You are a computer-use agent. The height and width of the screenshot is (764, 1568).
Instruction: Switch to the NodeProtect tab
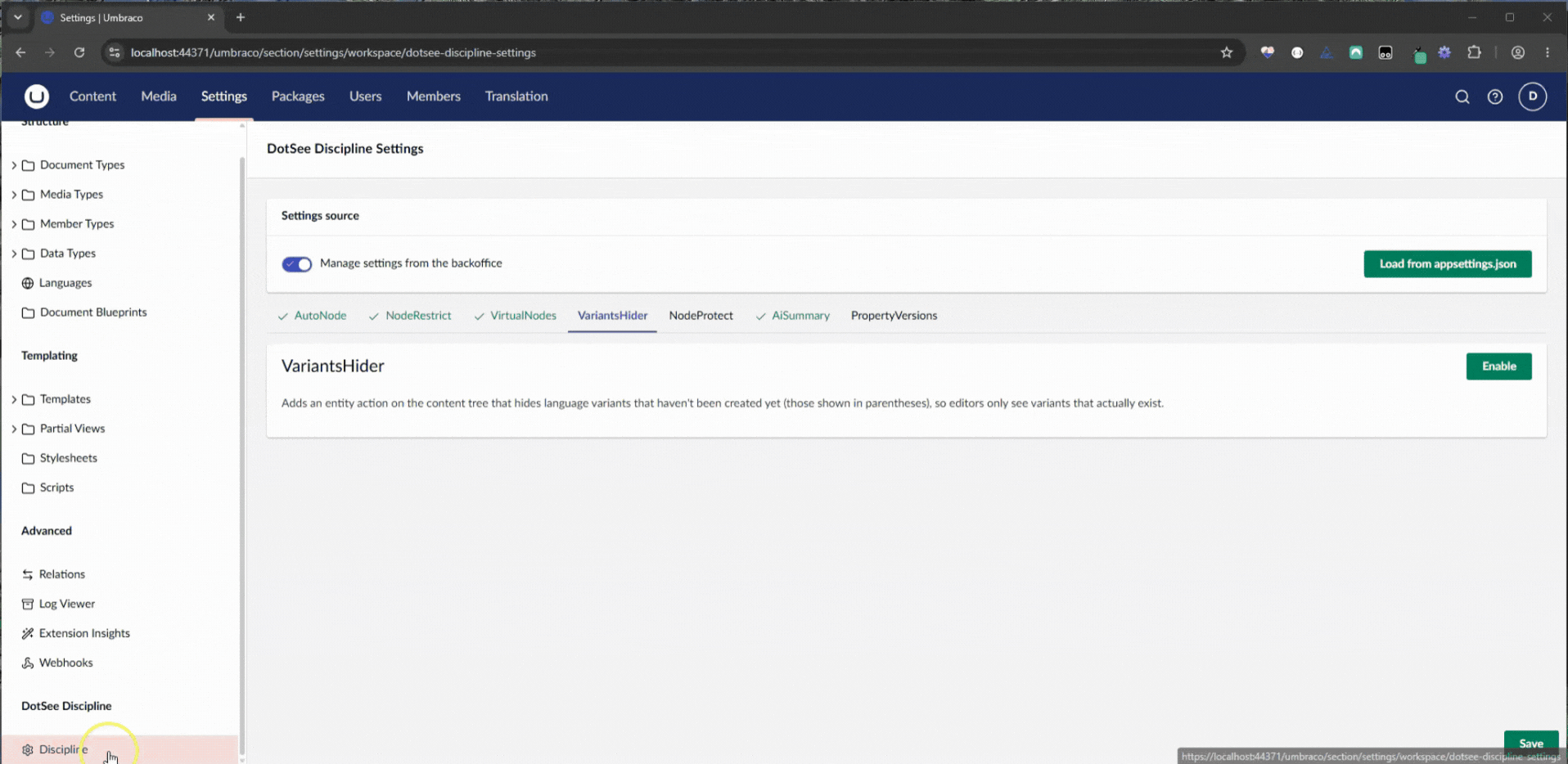click(x=701, y=316)
